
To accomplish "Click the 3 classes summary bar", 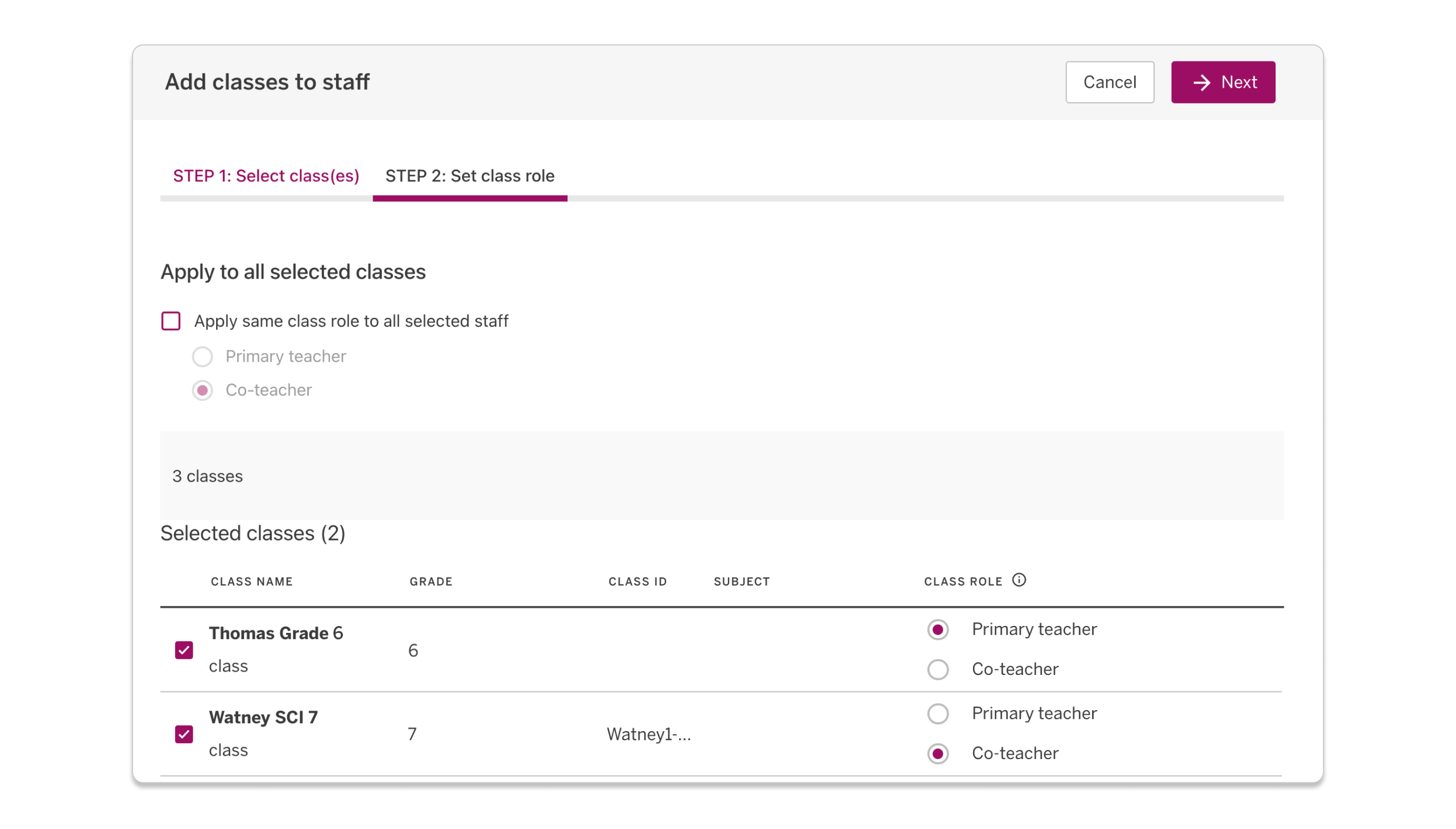I will click(x=207, y=476).
